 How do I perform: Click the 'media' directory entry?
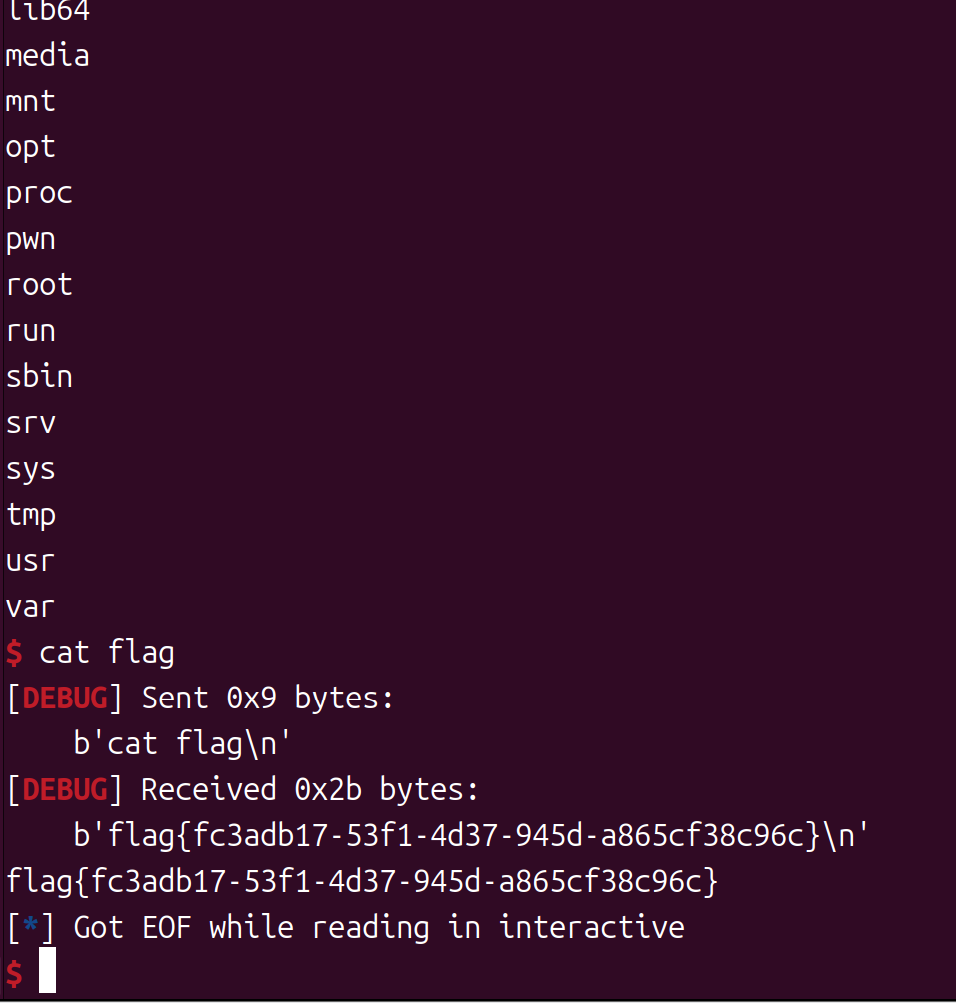pyautogui.click(x=47, y=56)
